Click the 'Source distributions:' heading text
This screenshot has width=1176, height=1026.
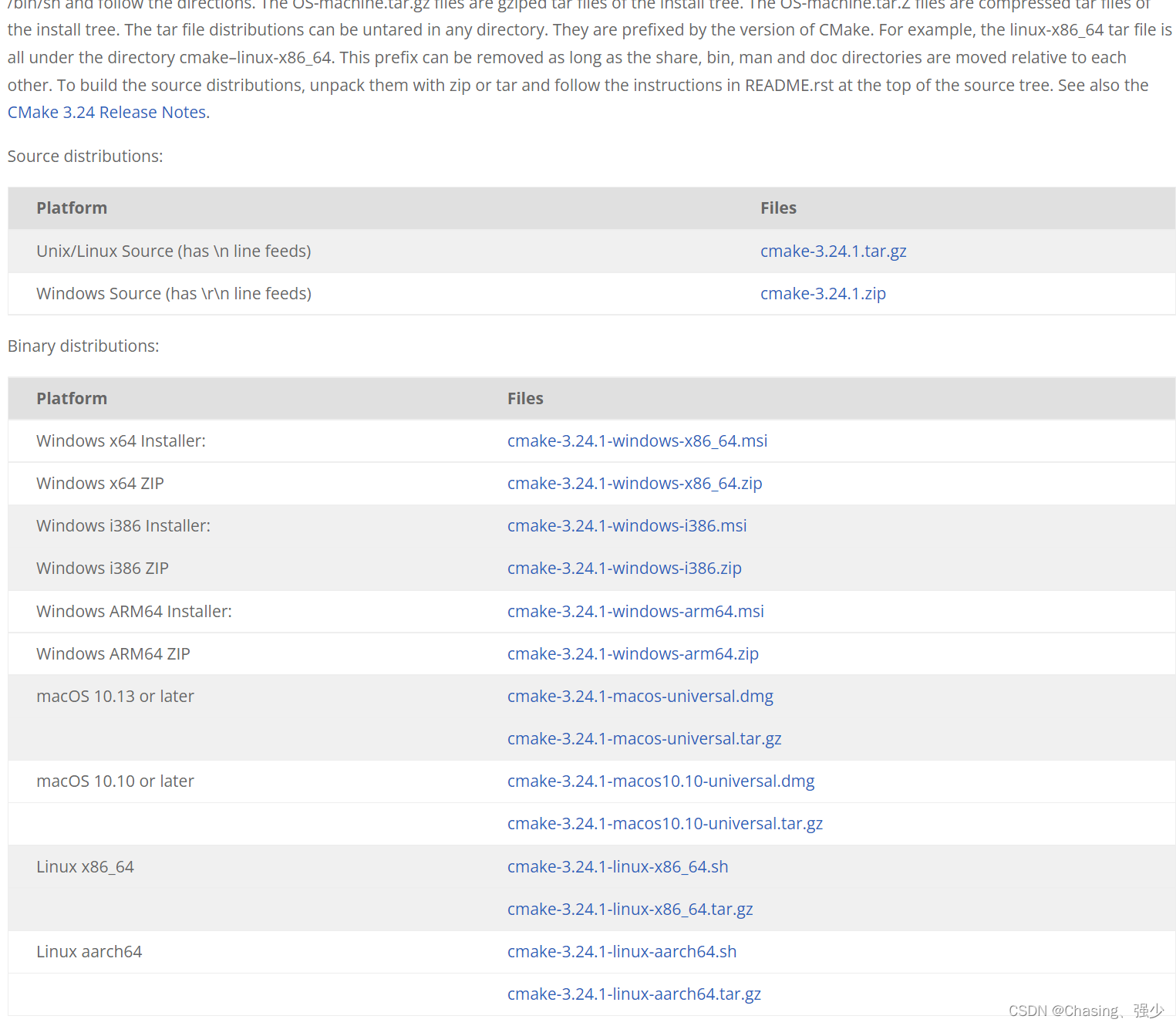point(86,157)
